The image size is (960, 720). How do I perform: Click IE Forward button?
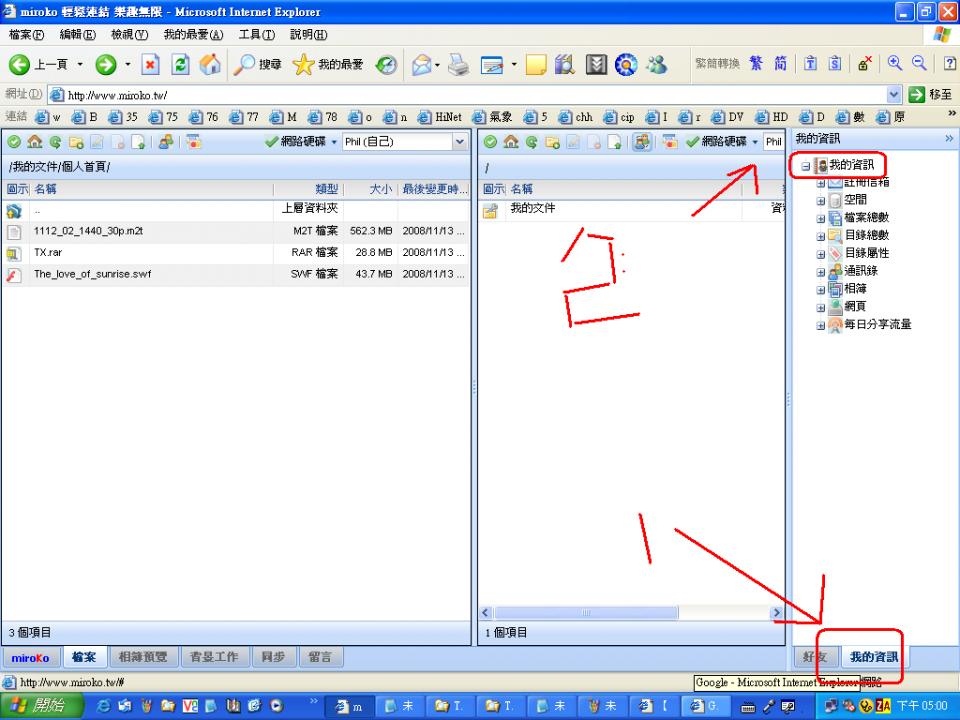coord(106,64)
